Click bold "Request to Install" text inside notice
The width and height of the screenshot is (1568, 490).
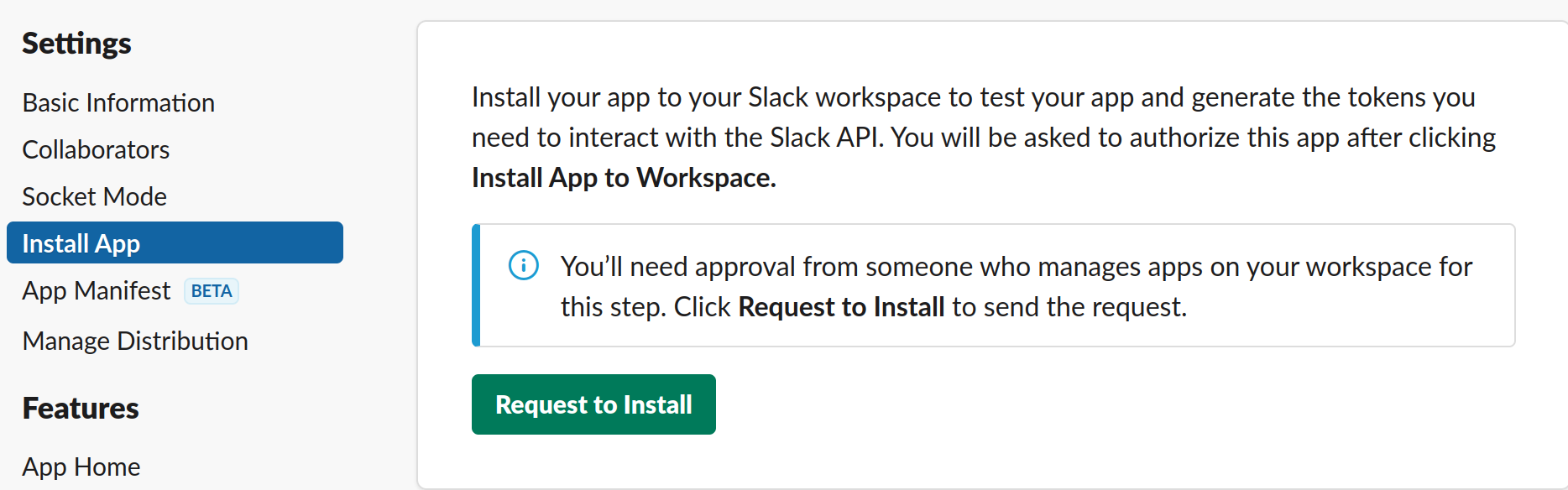(x=841, y=307)
